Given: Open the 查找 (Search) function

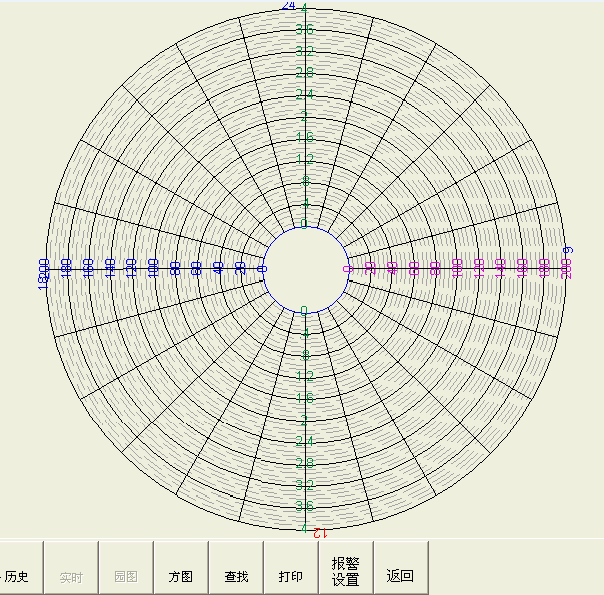Looking at the screenshot, I should 236,577.
